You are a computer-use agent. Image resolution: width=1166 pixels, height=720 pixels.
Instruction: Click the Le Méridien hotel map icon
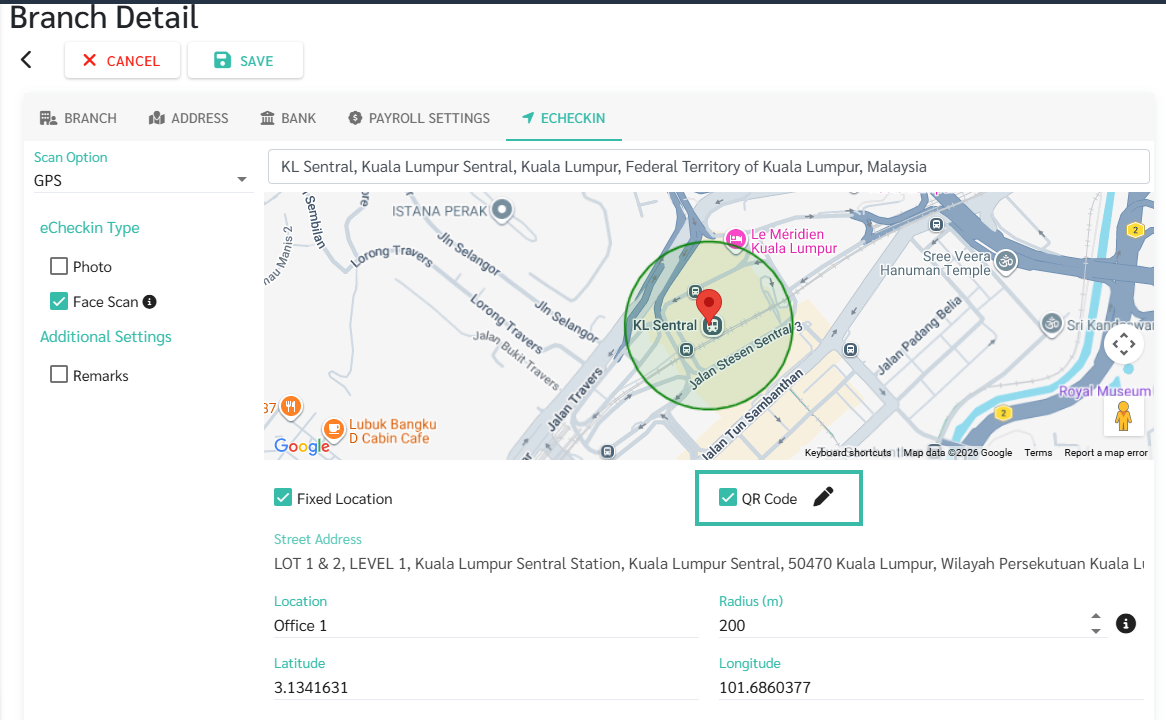point(735,240)
